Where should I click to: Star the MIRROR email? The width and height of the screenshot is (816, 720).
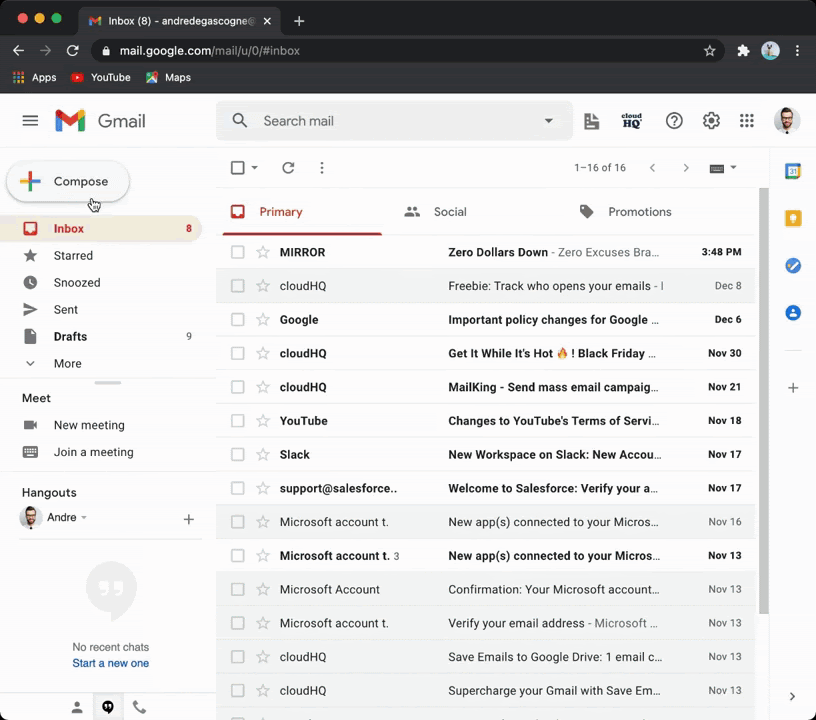point(263,252)
